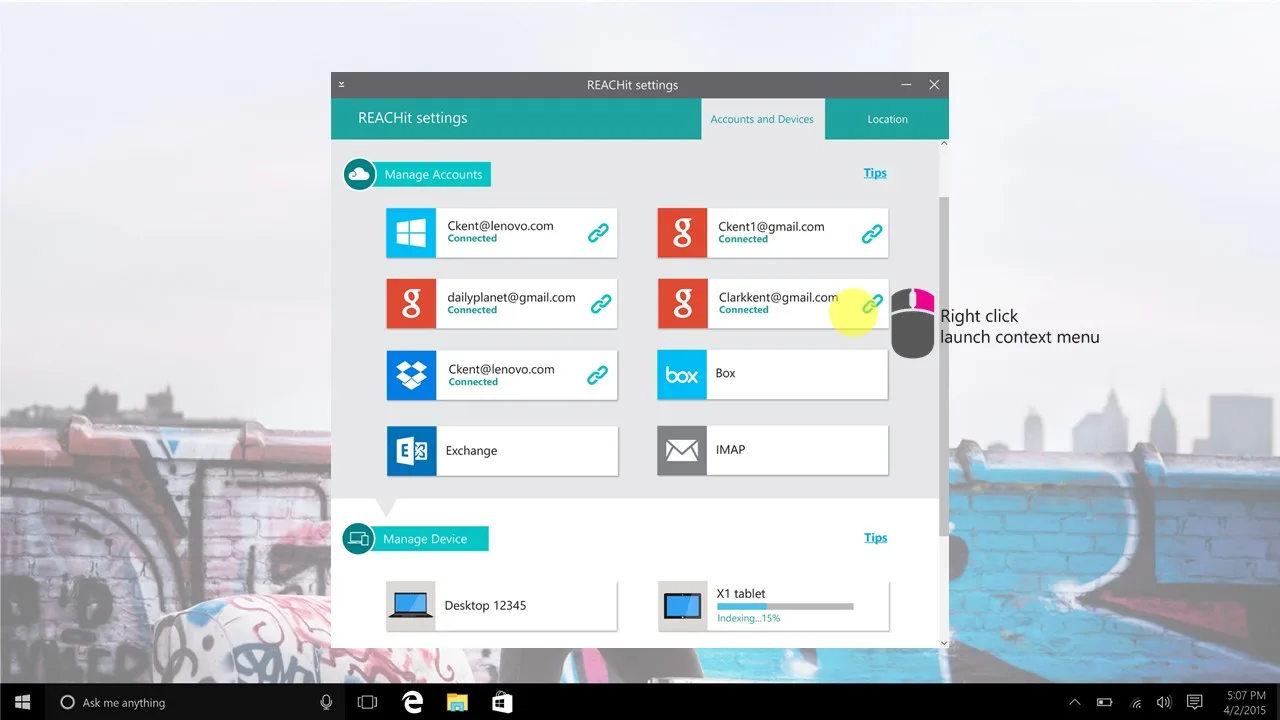
Task: Click the Manage Device icon
Action: coord(358,539)
